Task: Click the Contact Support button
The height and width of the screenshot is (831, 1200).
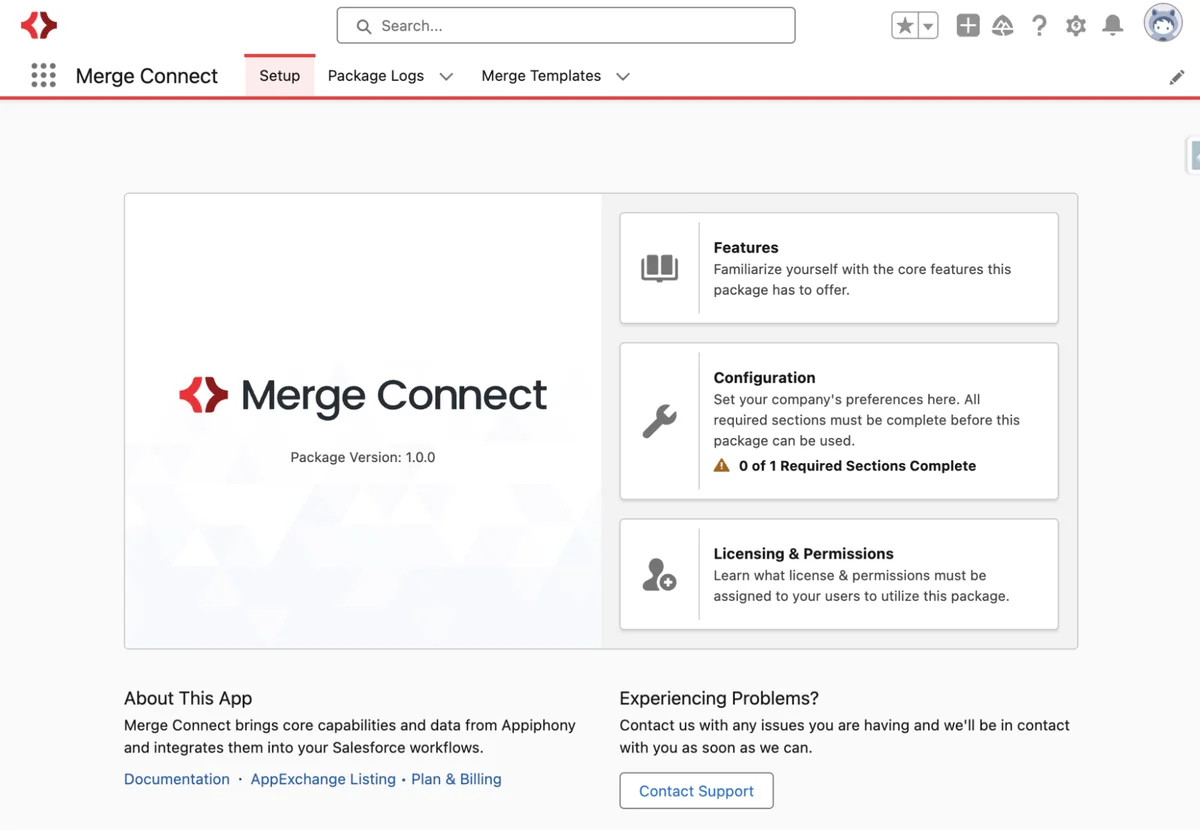Action: (x=696, y=791)
